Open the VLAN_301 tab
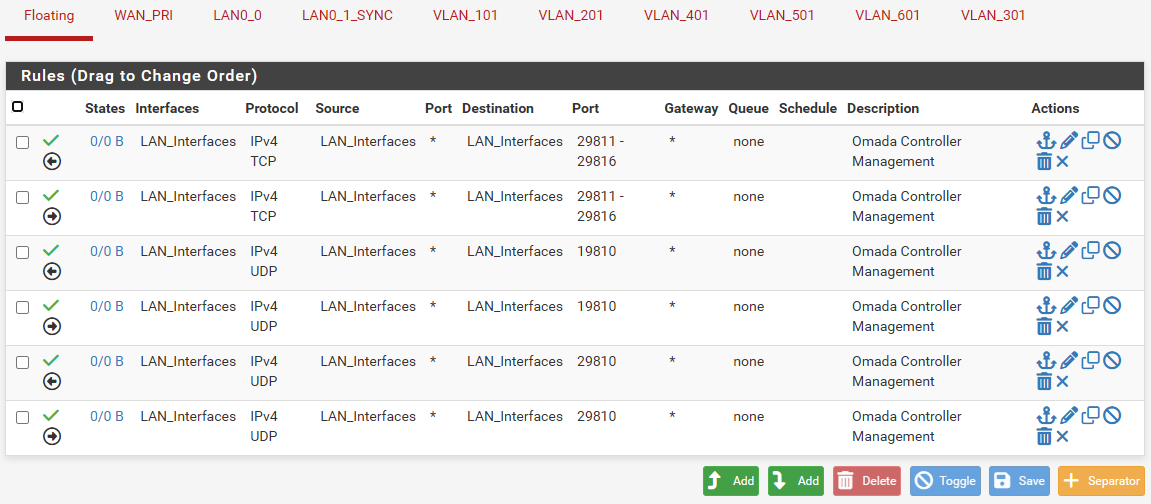1151x504 pixels. [993, 16]
